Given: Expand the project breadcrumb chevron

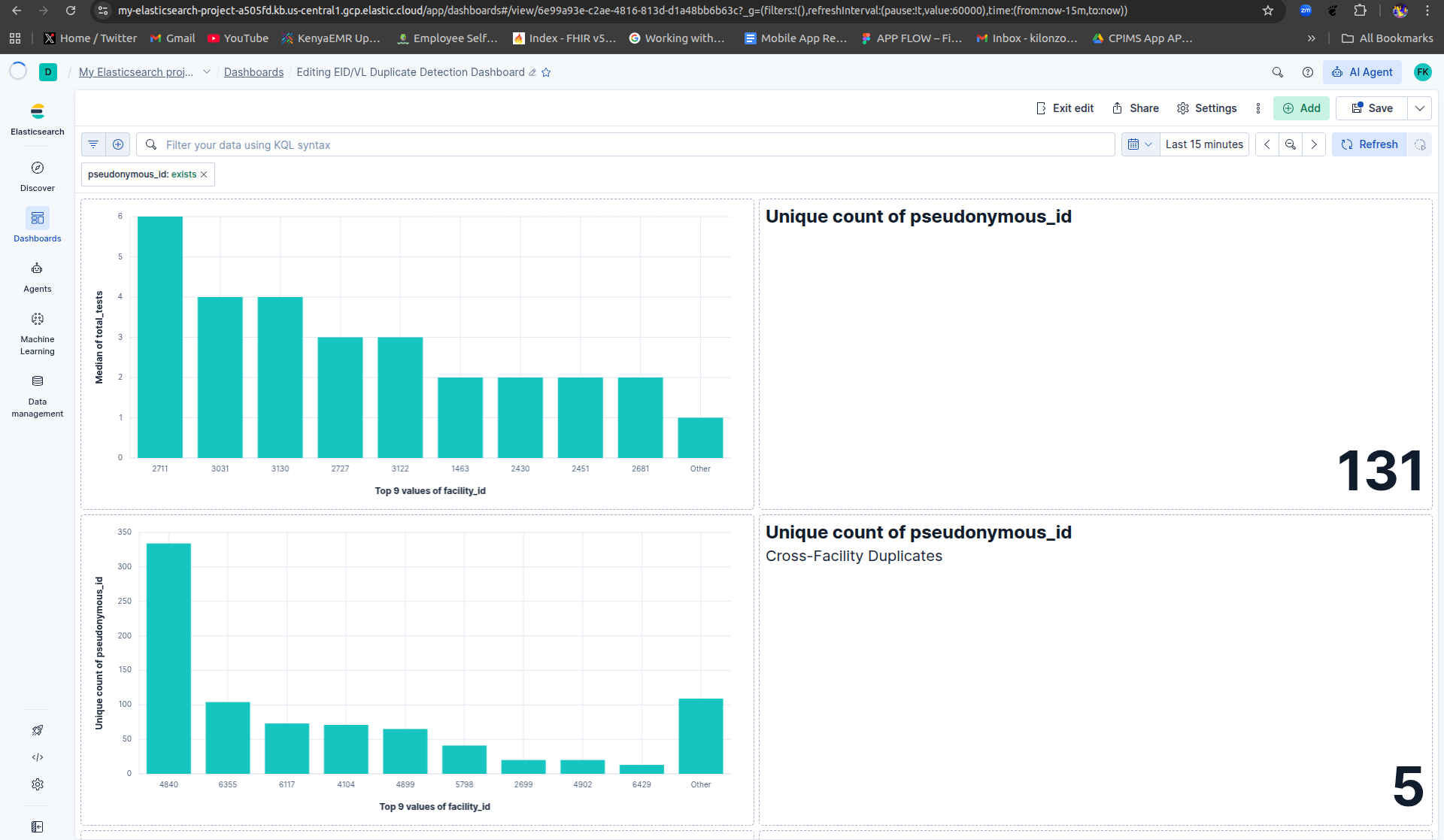Looking at the screenshot, I should coord(207,72).
